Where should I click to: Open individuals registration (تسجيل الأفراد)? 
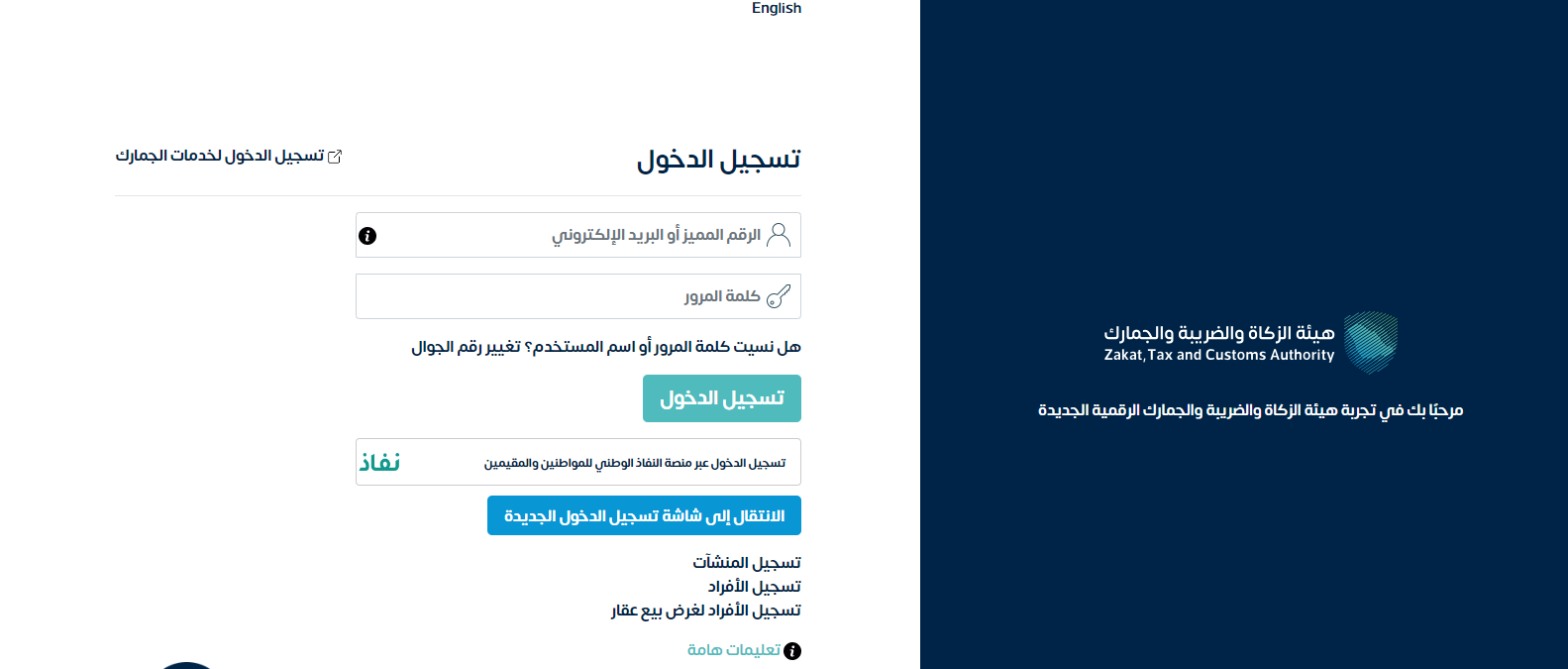(754, 587)
